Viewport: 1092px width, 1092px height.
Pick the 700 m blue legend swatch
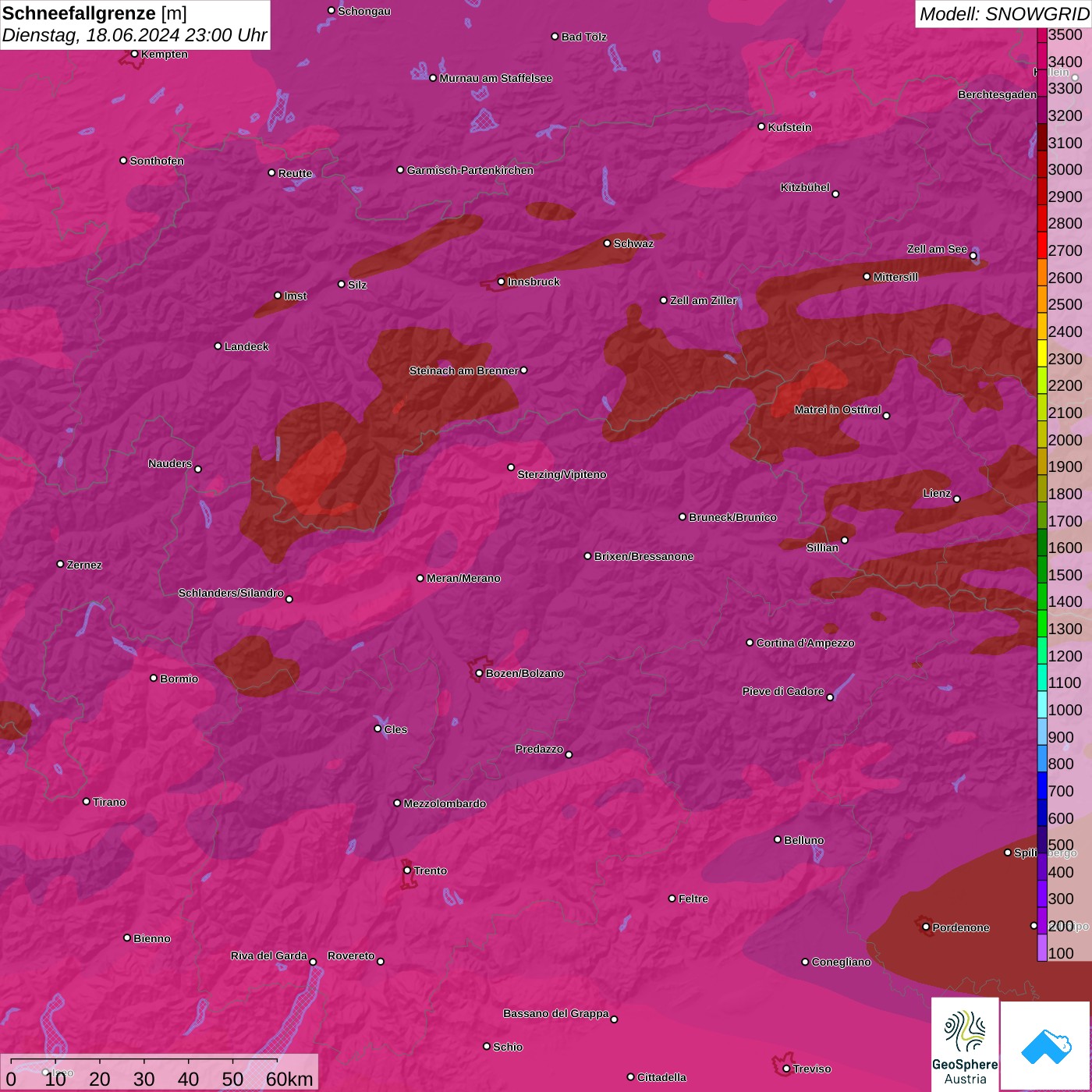(1042, 785)
